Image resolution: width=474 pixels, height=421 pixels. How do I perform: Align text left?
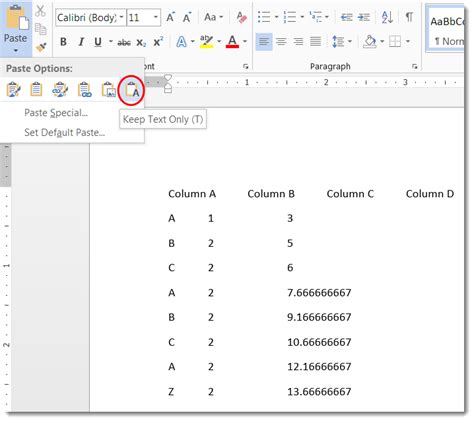[264, 42]
